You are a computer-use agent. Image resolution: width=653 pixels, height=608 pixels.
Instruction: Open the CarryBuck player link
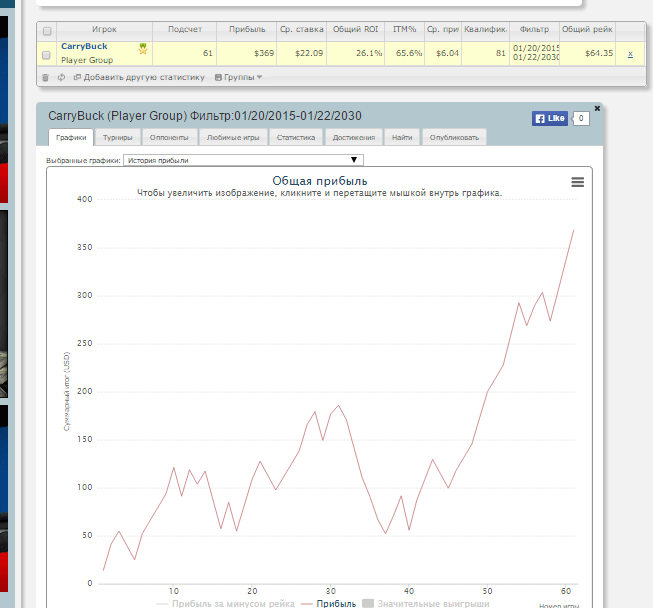pos(84,46)
